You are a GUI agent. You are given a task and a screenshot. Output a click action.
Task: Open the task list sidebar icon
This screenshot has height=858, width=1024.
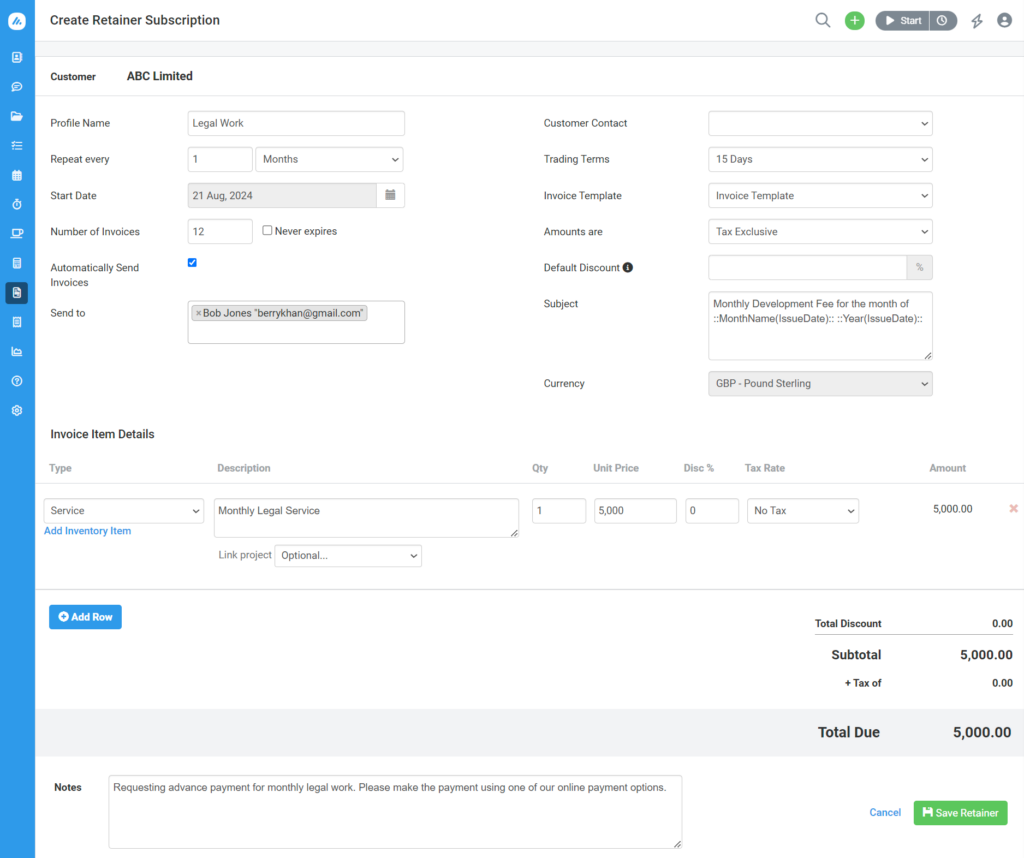pyautogui.click(x=17, y=146)
